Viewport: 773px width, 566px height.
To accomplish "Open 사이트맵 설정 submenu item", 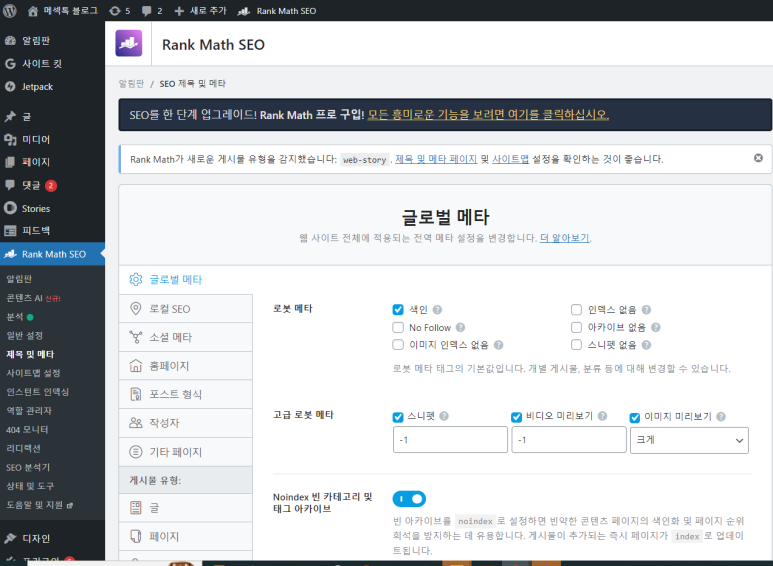I will pyautogui.click(x=33, y=373).
